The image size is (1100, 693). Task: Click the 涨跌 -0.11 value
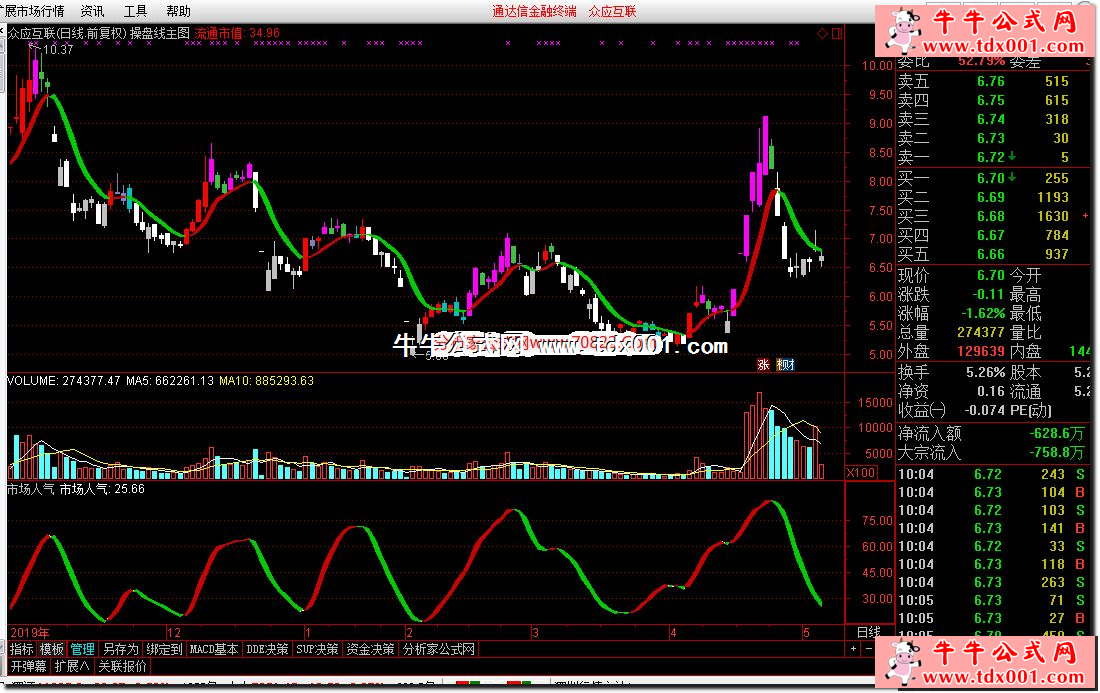(x=988, y=295)
